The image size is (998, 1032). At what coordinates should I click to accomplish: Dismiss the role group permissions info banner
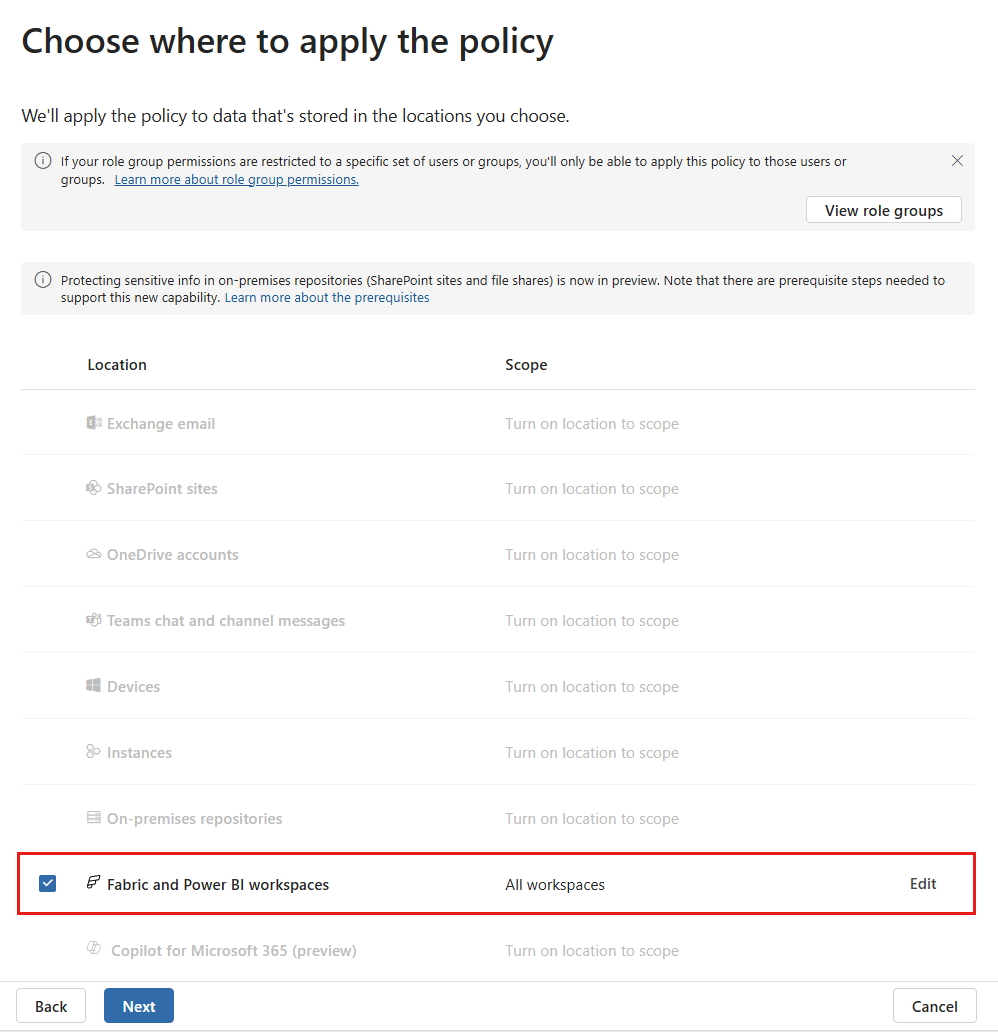coord(957,161)
